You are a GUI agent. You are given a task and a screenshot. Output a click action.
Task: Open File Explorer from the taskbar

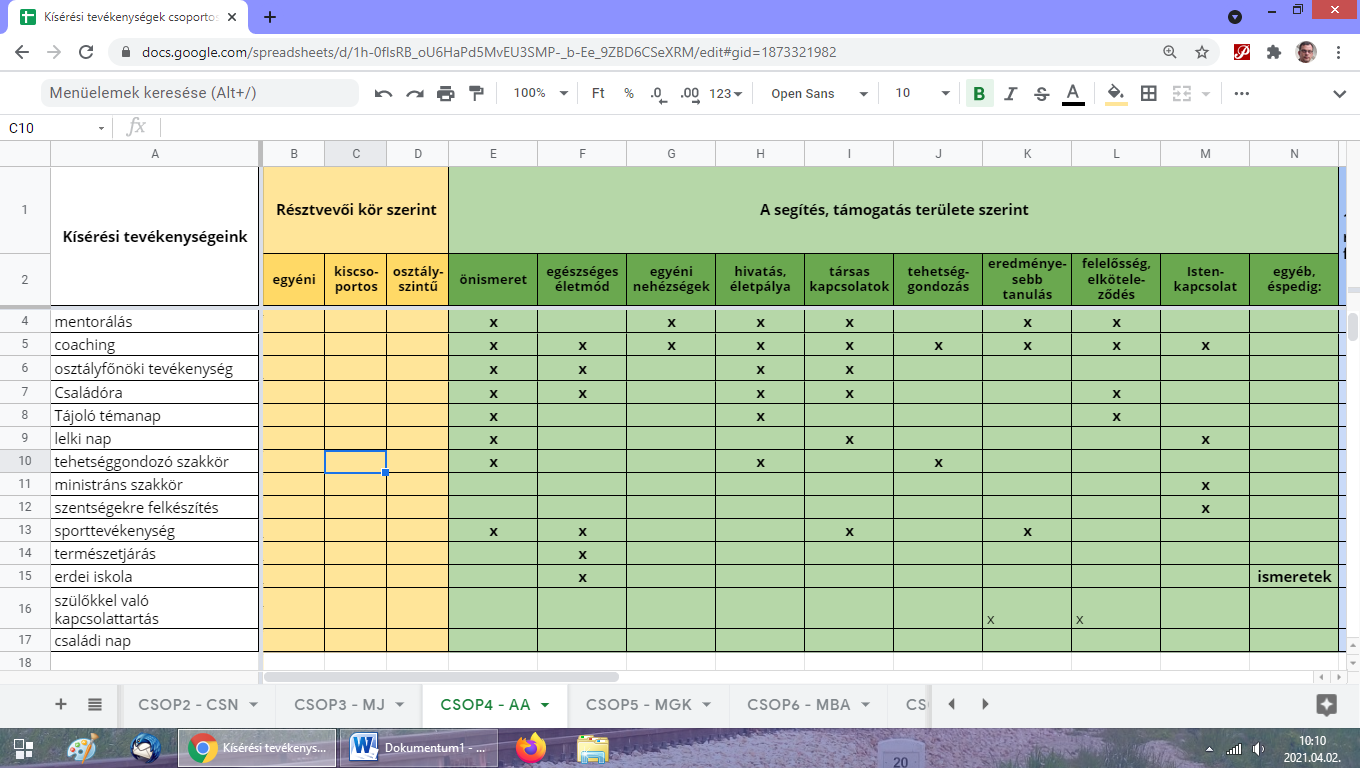pos(593,748)
